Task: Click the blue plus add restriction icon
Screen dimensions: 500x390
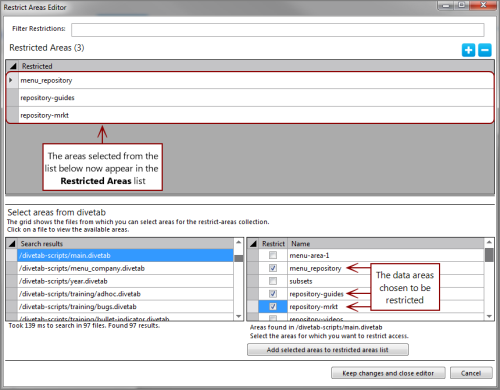Action: click(468, 50)
